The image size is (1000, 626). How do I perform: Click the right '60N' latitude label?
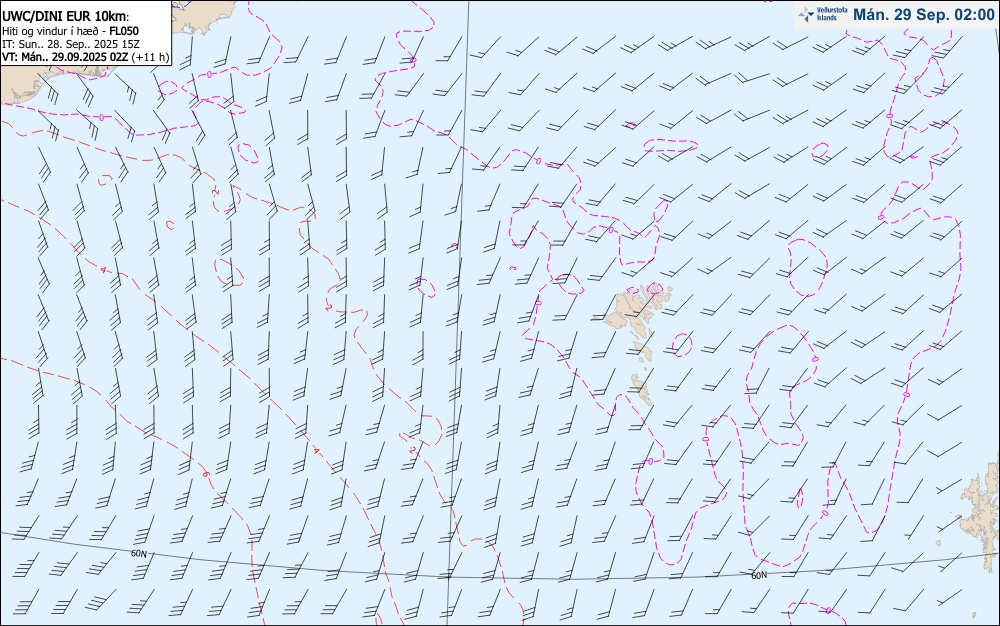click(759, 576)
